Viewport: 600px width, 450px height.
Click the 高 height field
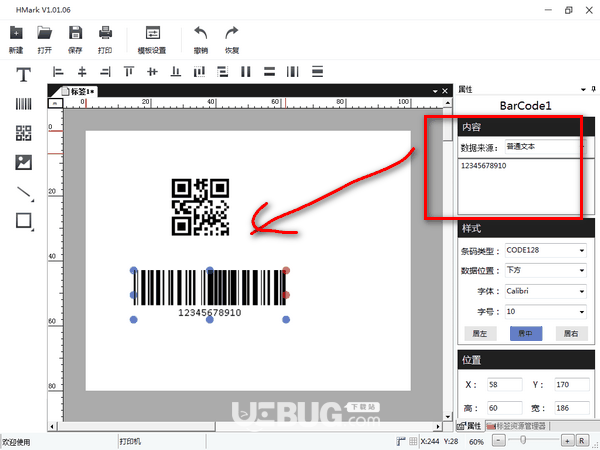[x=505, y=408]
